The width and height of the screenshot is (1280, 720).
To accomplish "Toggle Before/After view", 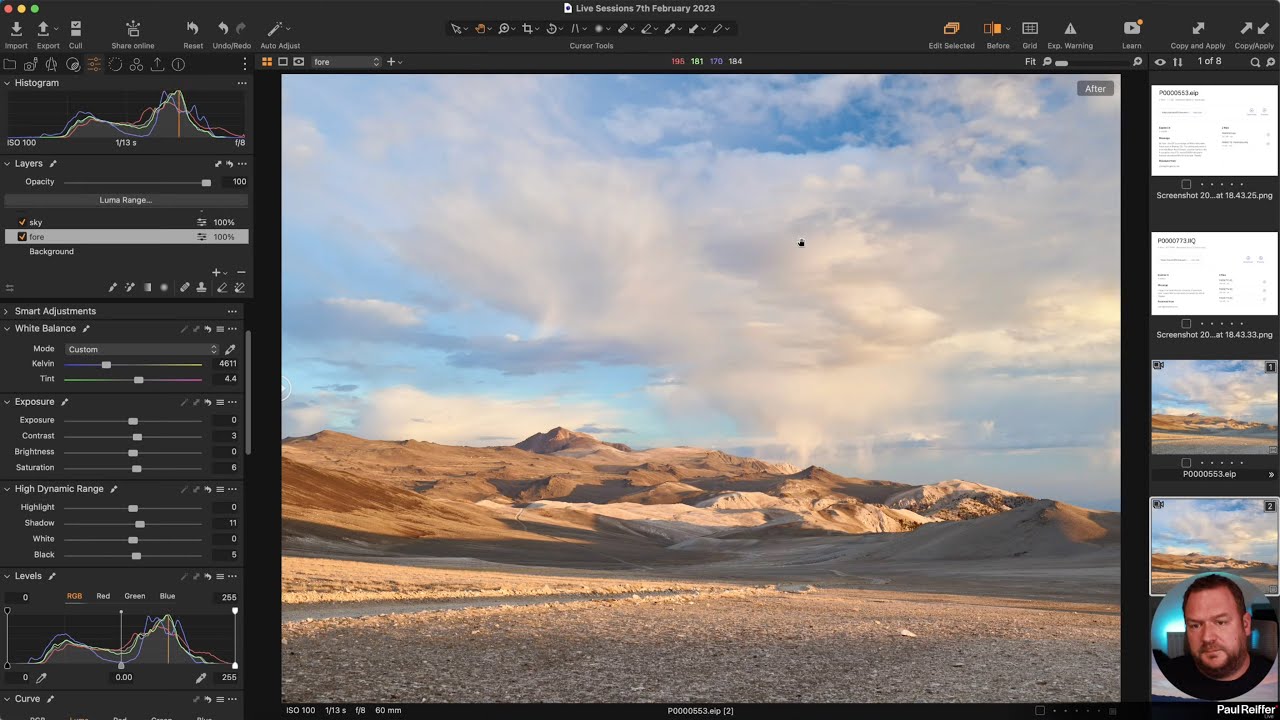I will click(992, 29).
